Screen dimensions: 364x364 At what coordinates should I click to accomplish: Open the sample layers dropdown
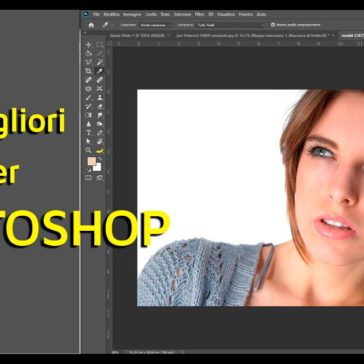[230, 25]
